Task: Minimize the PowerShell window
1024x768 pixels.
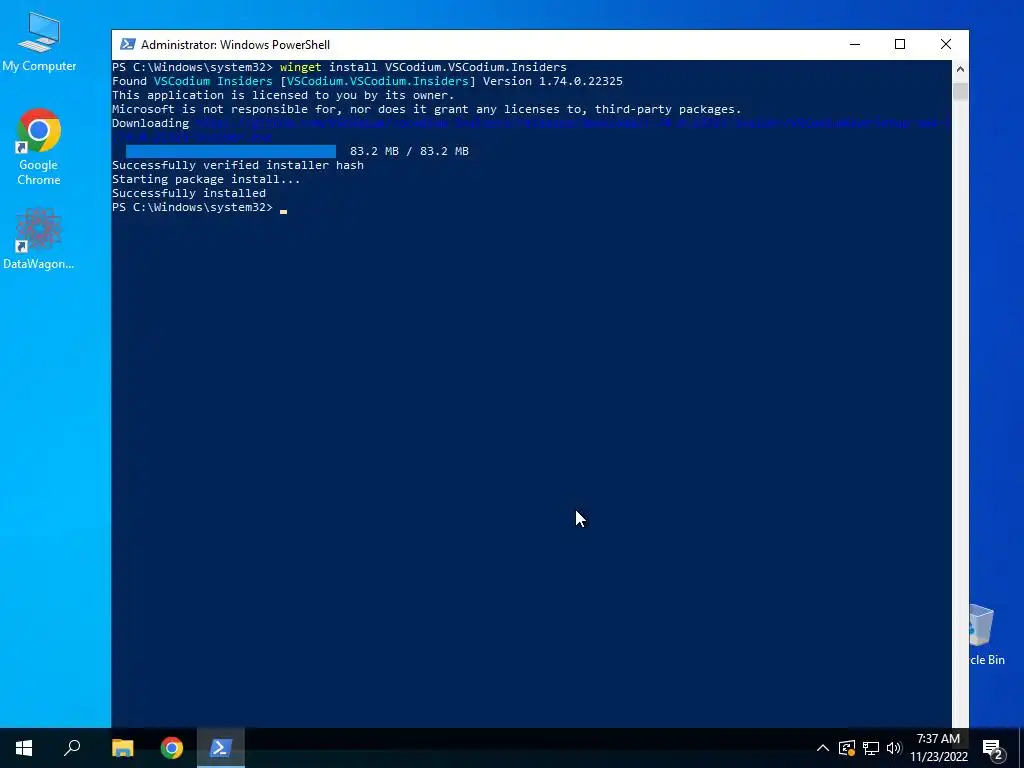Action: coord(855,44)
